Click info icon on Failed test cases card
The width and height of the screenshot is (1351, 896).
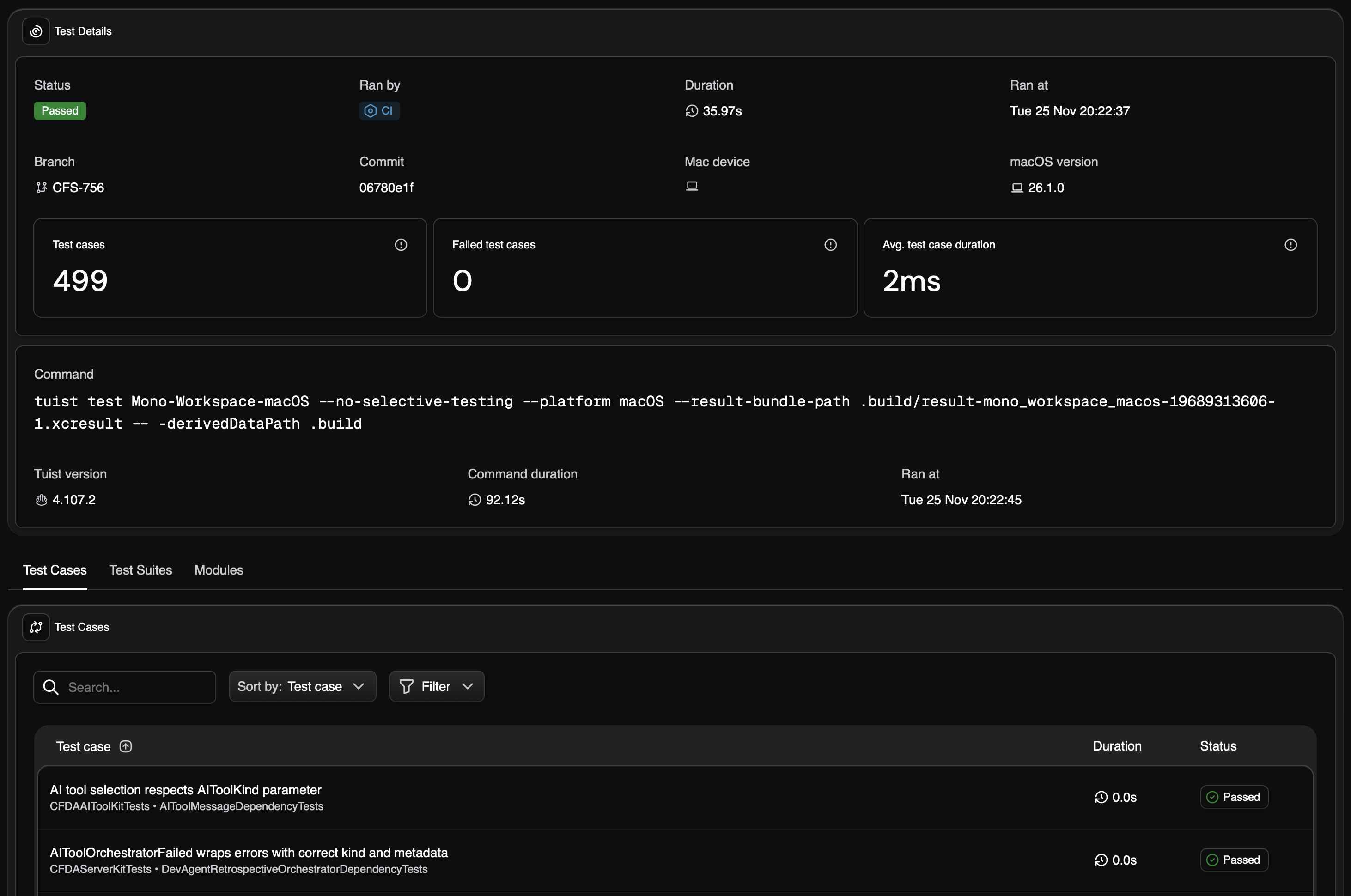[830, 245]
